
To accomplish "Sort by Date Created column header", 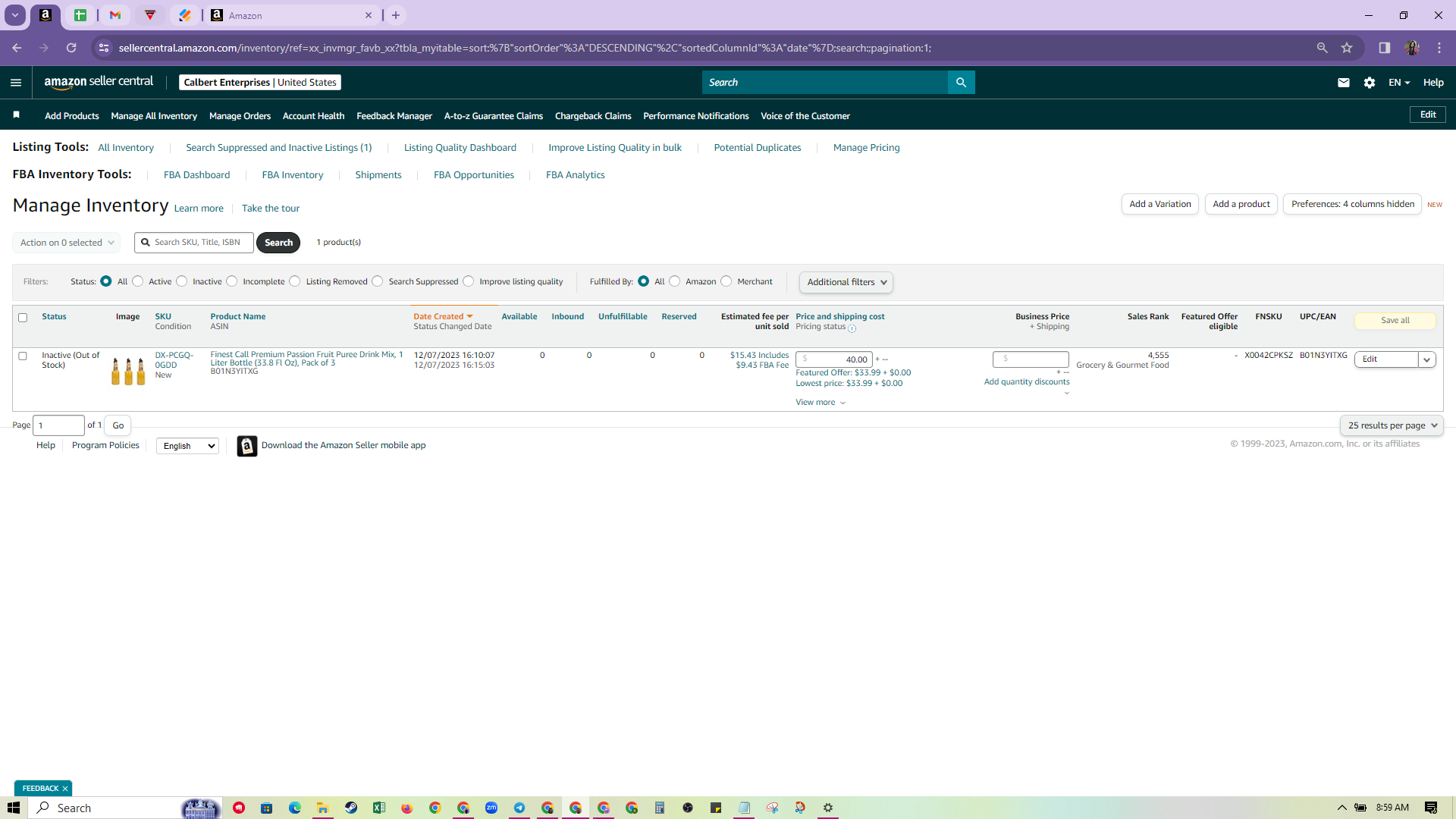I will (x=443, y=317).
